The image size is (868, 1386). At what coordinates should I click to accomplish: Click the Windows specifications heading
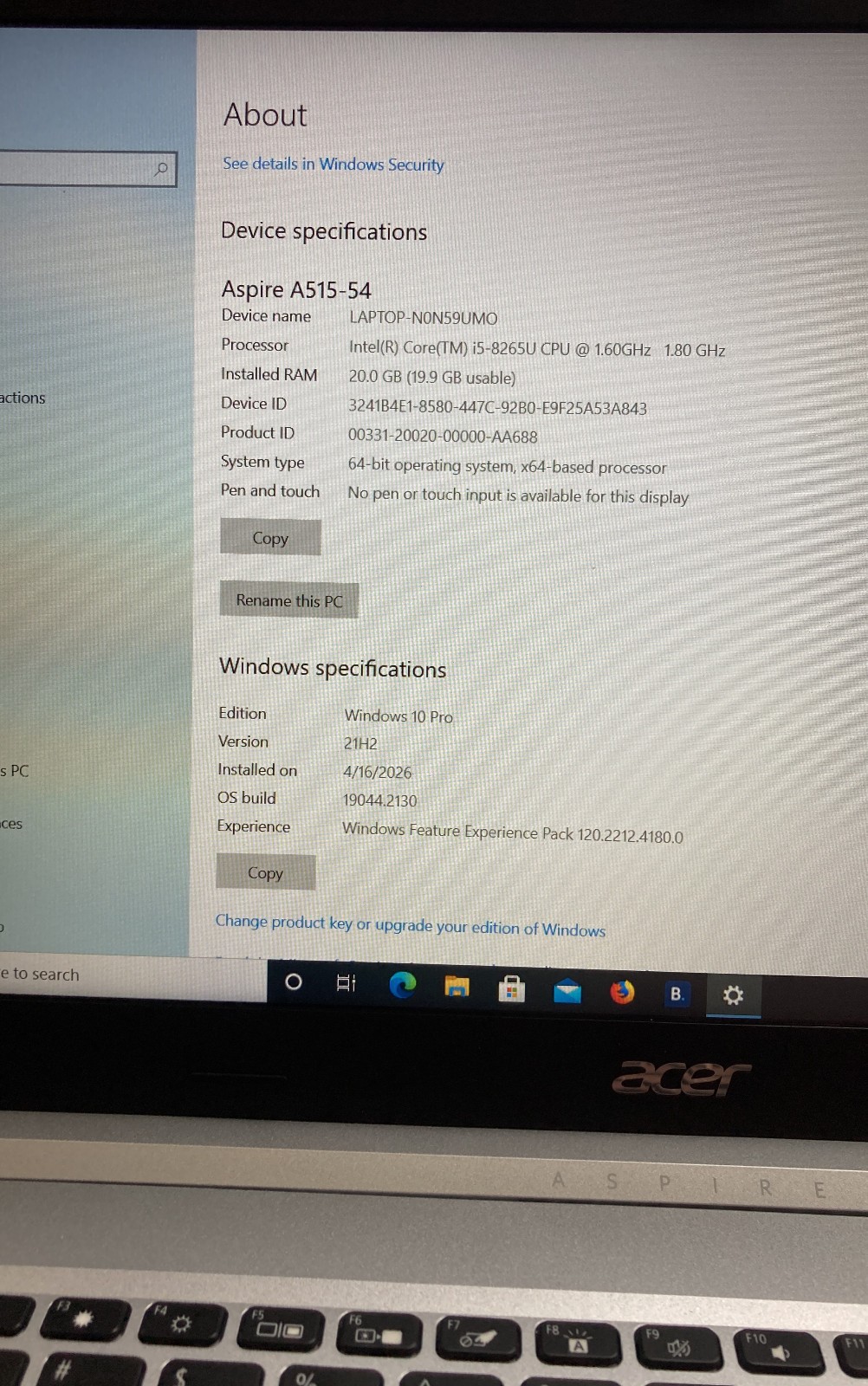coord(333,668)
